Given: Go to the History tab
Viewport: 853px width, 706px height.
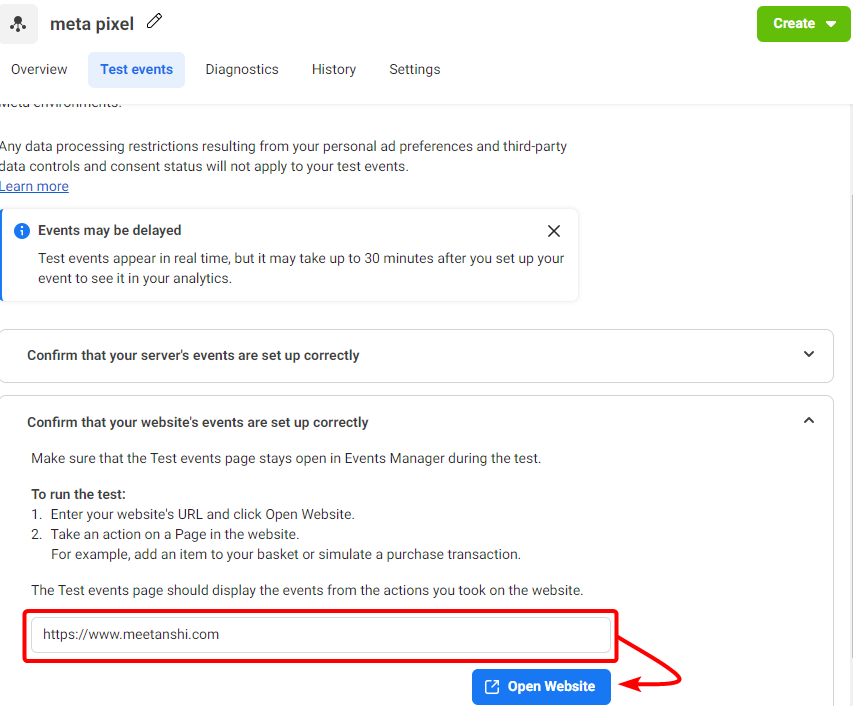Looking at the screenshot, I should point(334,70).
